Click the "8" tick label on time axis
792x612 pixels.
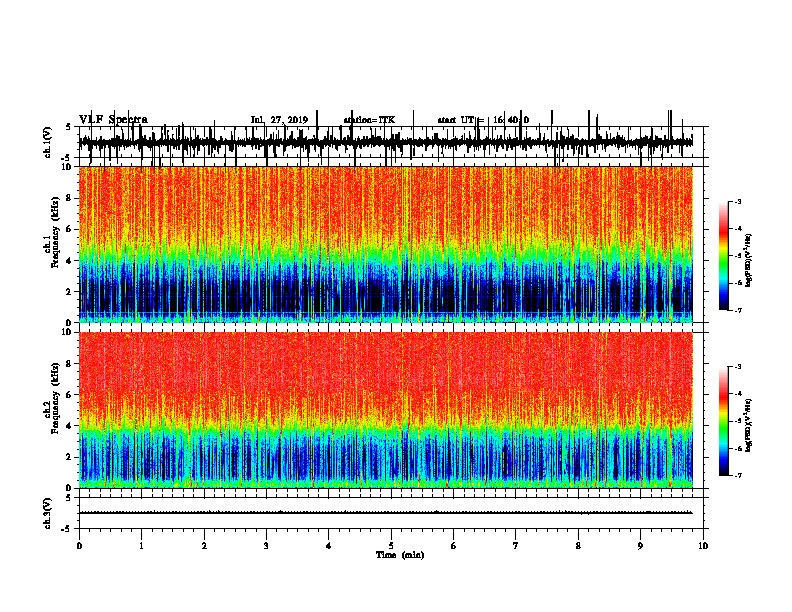(578, 546)
